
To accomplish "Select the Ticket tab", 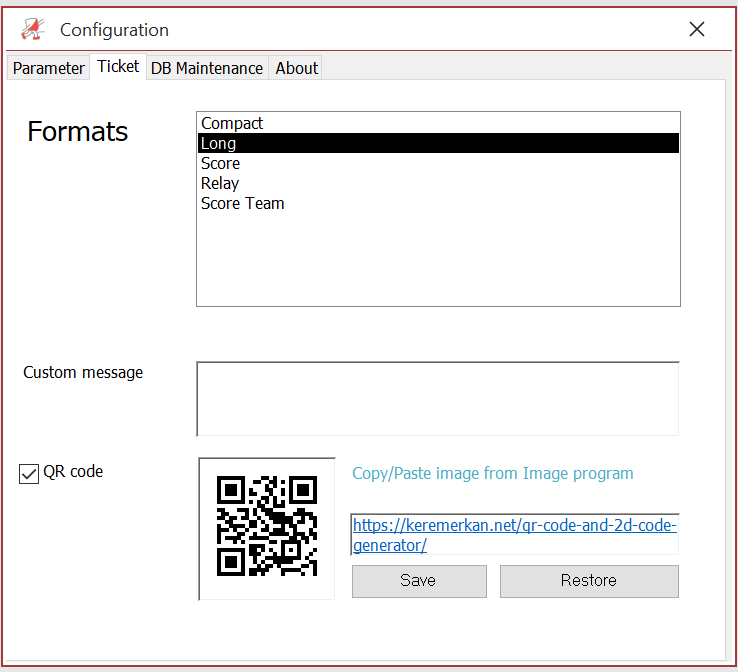I will tap(118, 66).
